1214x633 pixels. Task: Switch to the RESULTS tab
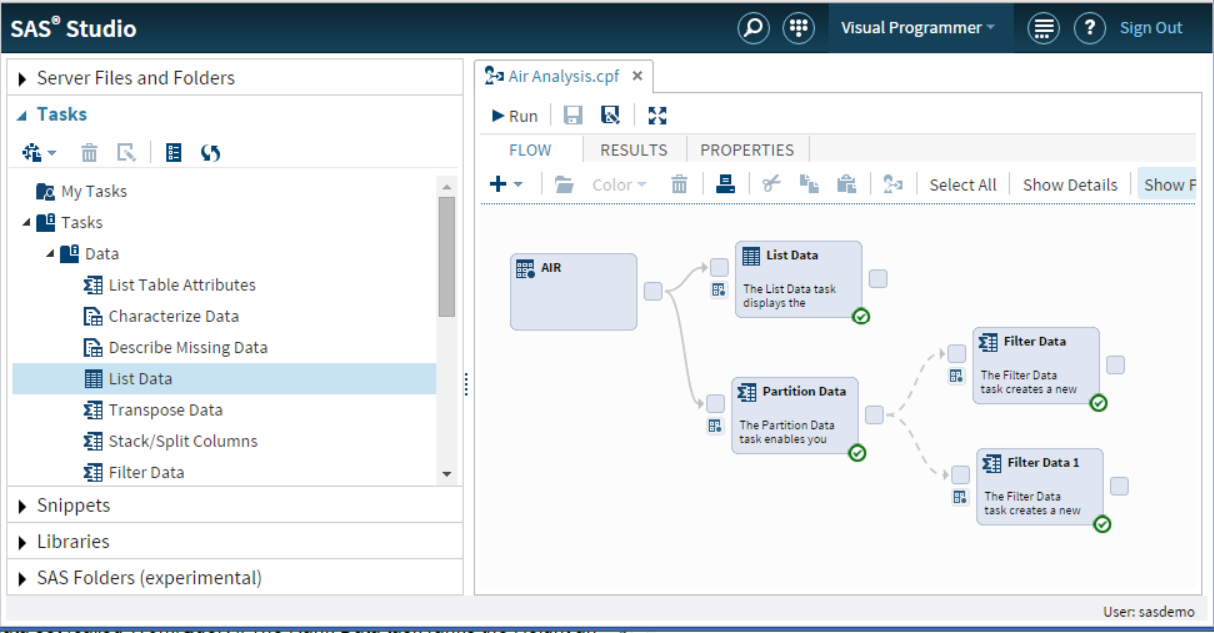633,150
